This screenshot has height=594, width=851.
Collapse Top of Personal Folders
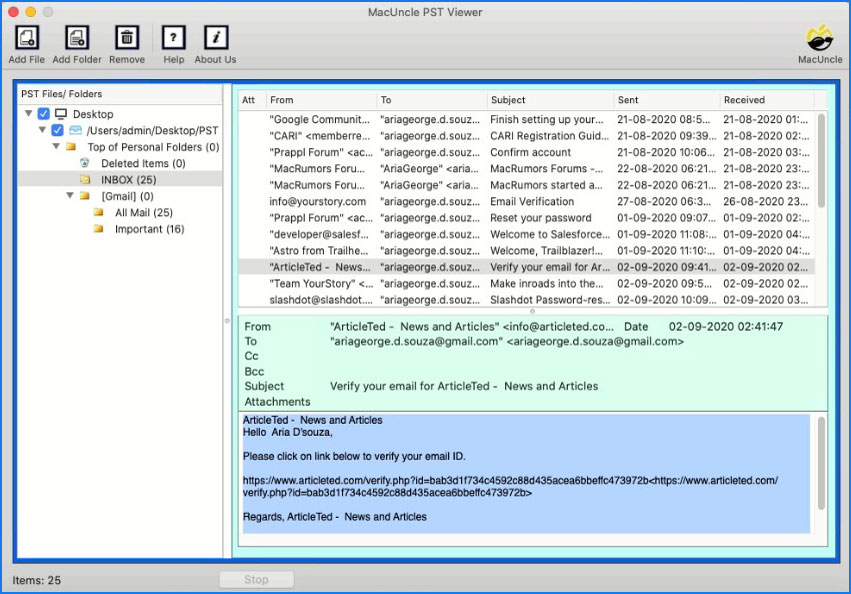(x=56, y=147)
